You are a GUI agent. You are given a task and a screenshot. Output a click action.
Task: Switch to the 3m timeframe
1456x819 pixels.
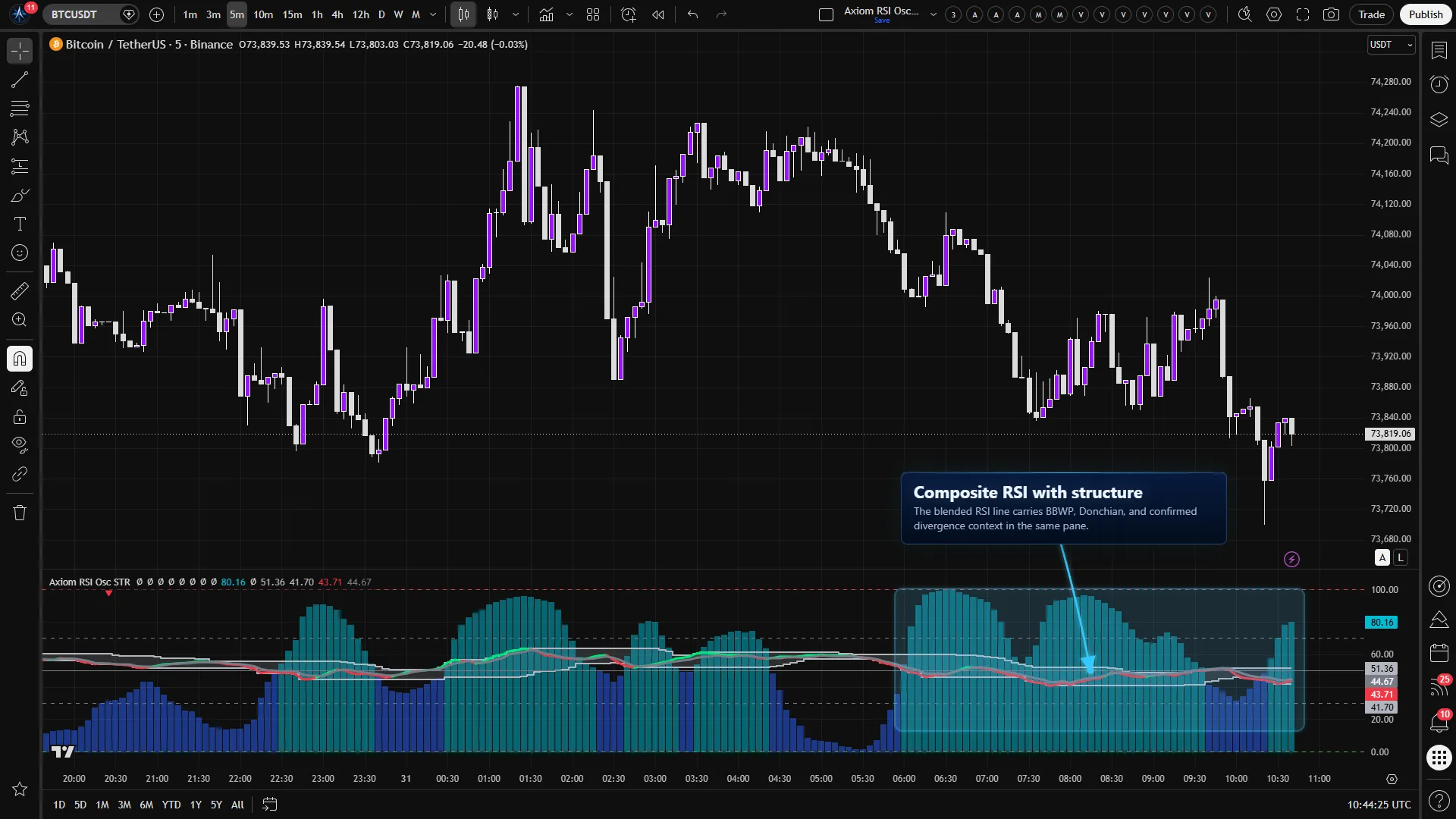(x=214, y=14)
